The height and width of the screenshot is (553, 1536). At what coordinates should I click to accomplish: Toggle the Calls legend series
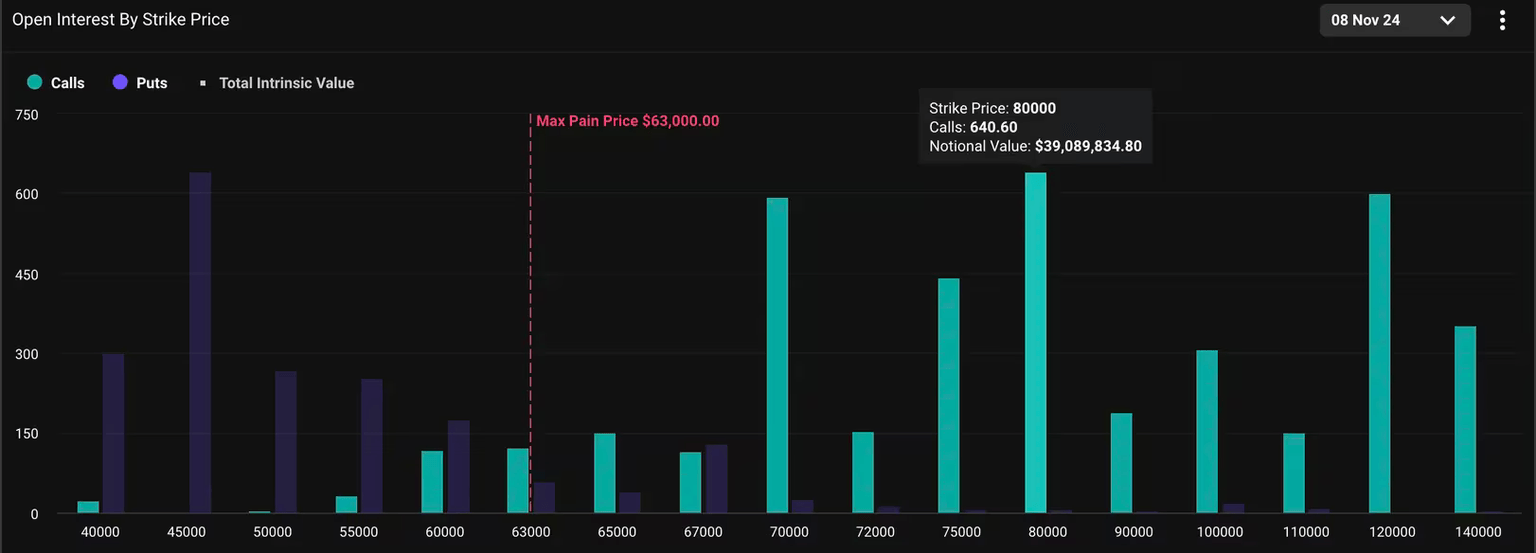pyautogui.click(x=67, y=83)
